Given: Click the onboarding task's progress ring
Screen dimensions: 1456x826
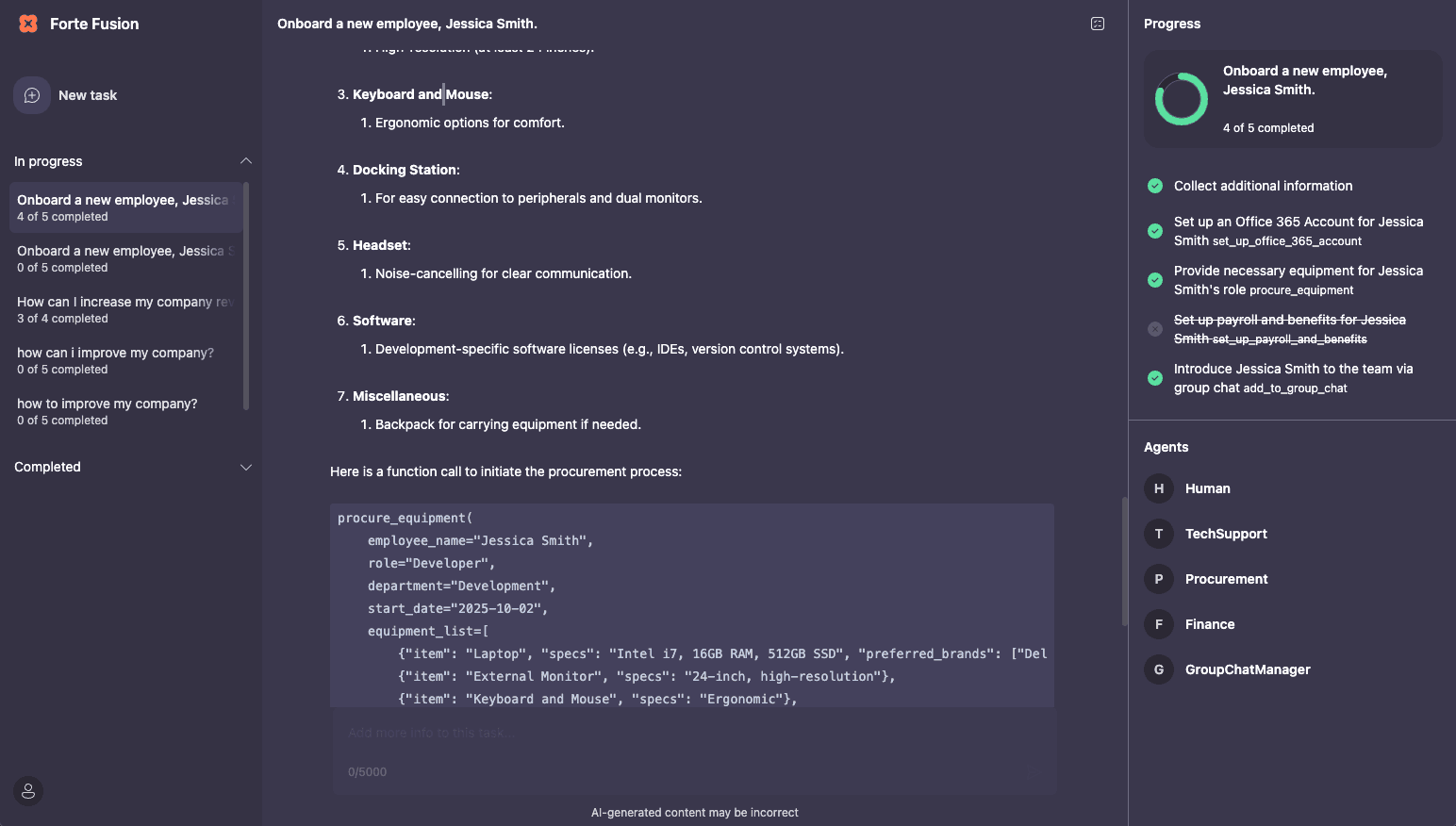Looking at the screenshot, I should tap(1181, 98).
